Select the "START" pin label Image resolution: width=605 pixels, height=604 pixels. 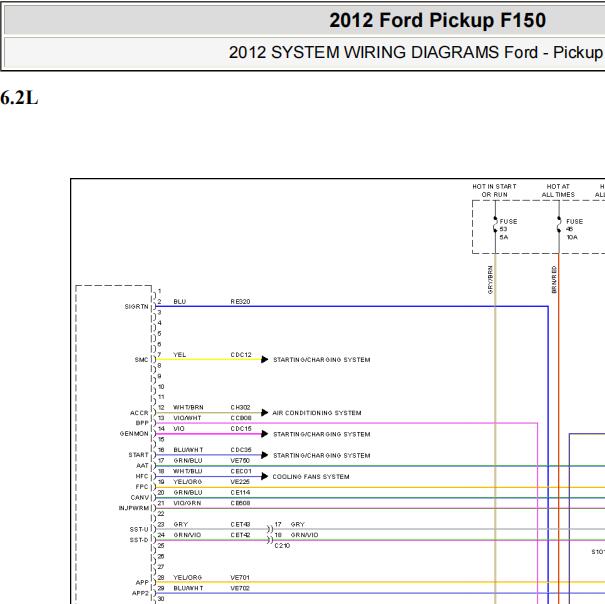click(x=139, y=455)
